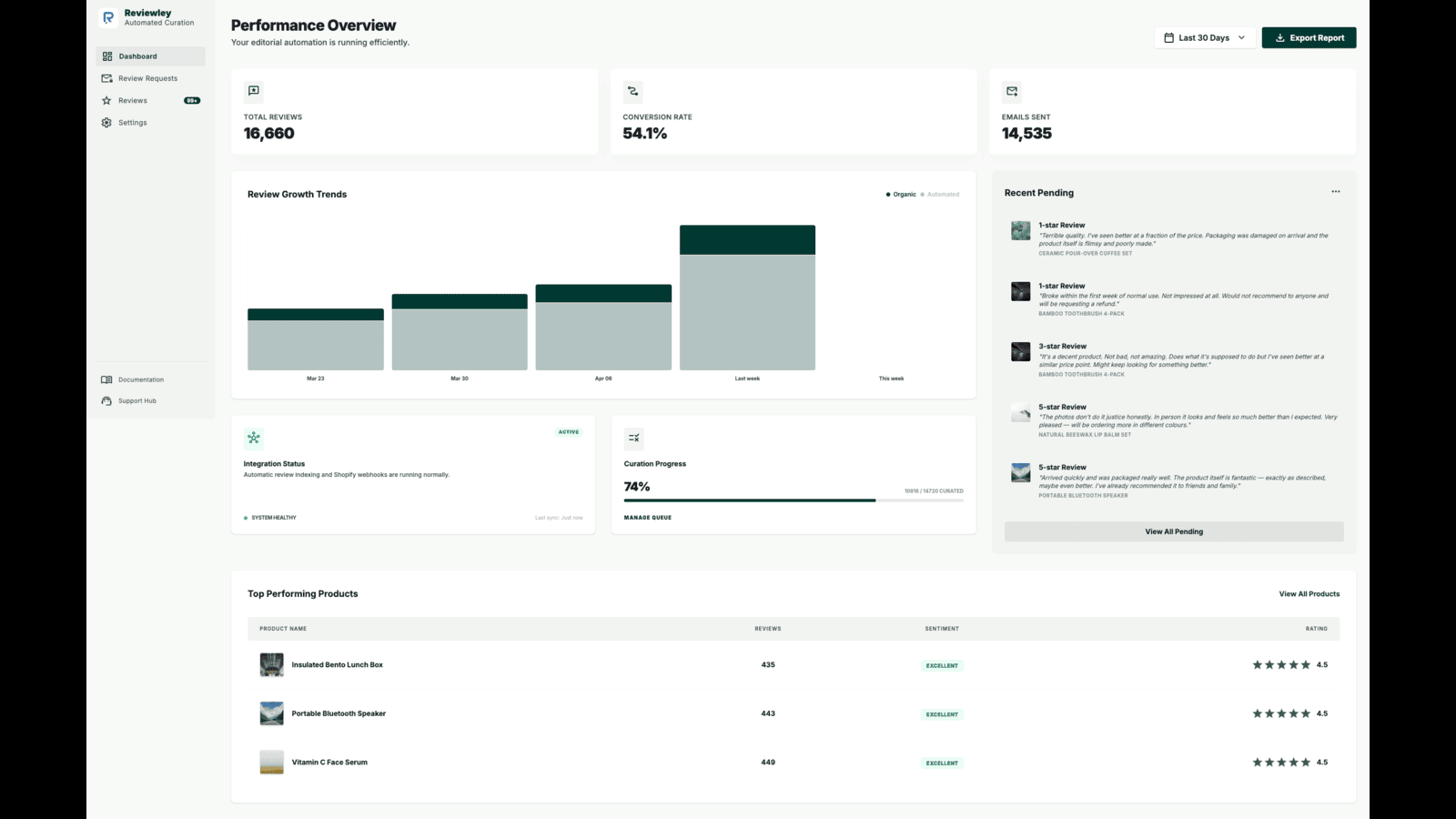
Task: Click the View All Pending button
Action: point(1174,531)
